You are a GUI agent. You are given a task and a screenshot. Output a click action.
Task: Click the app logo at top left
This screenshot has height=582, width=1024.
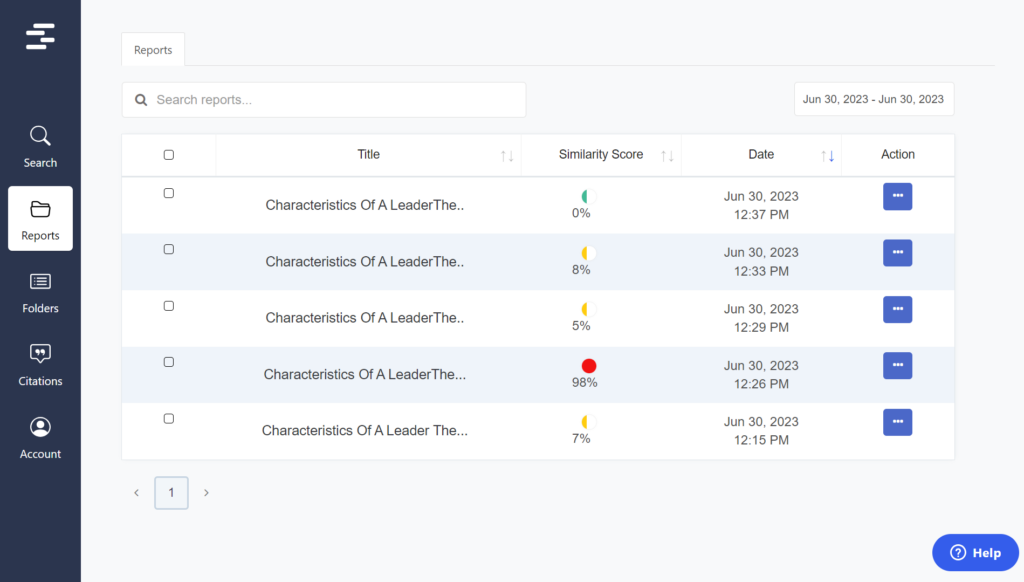click(x=40, y=36)
